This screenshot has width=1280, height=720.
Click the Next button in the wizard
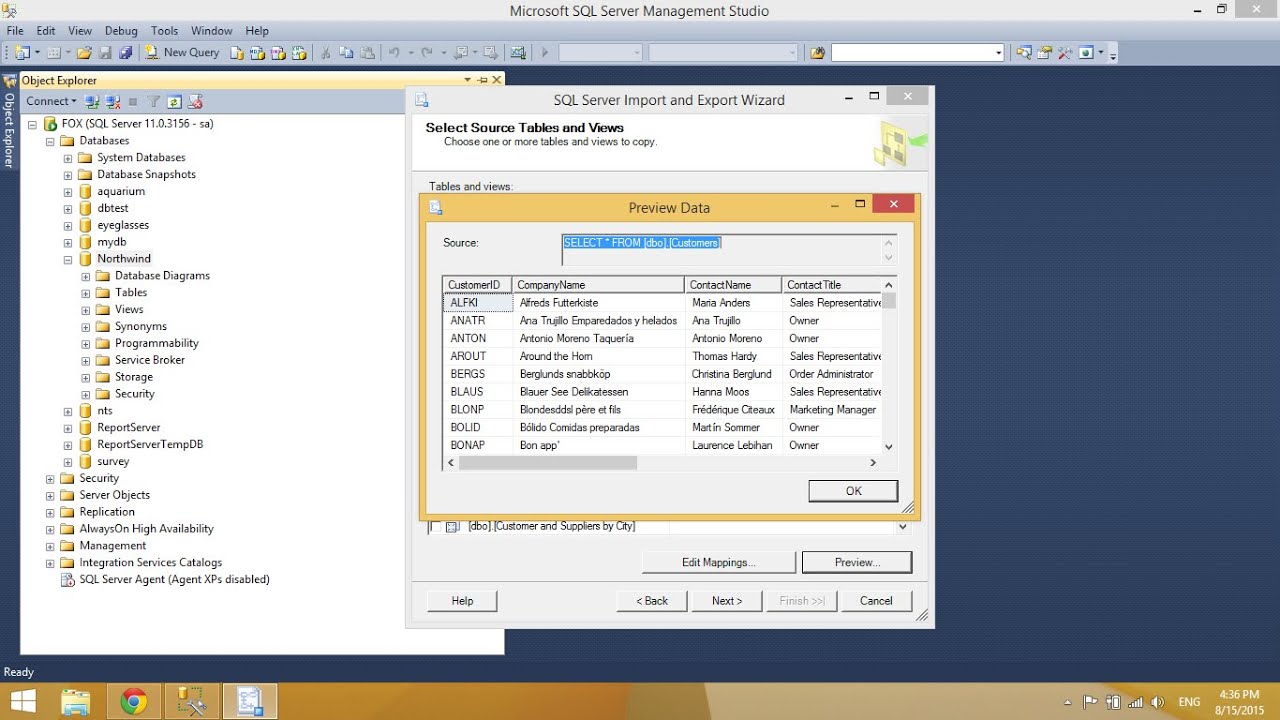(x=727, y=601)
